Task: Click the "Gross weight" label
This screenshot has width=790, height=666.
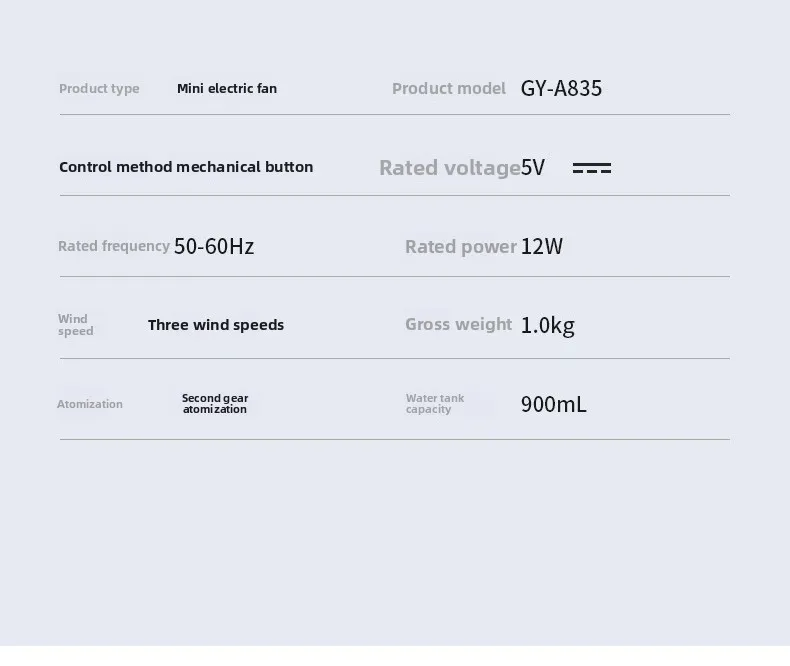Action: (458, 325)
